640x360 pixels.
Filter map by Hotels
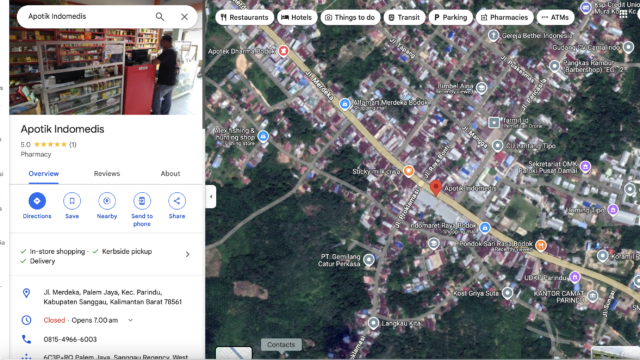297,17
